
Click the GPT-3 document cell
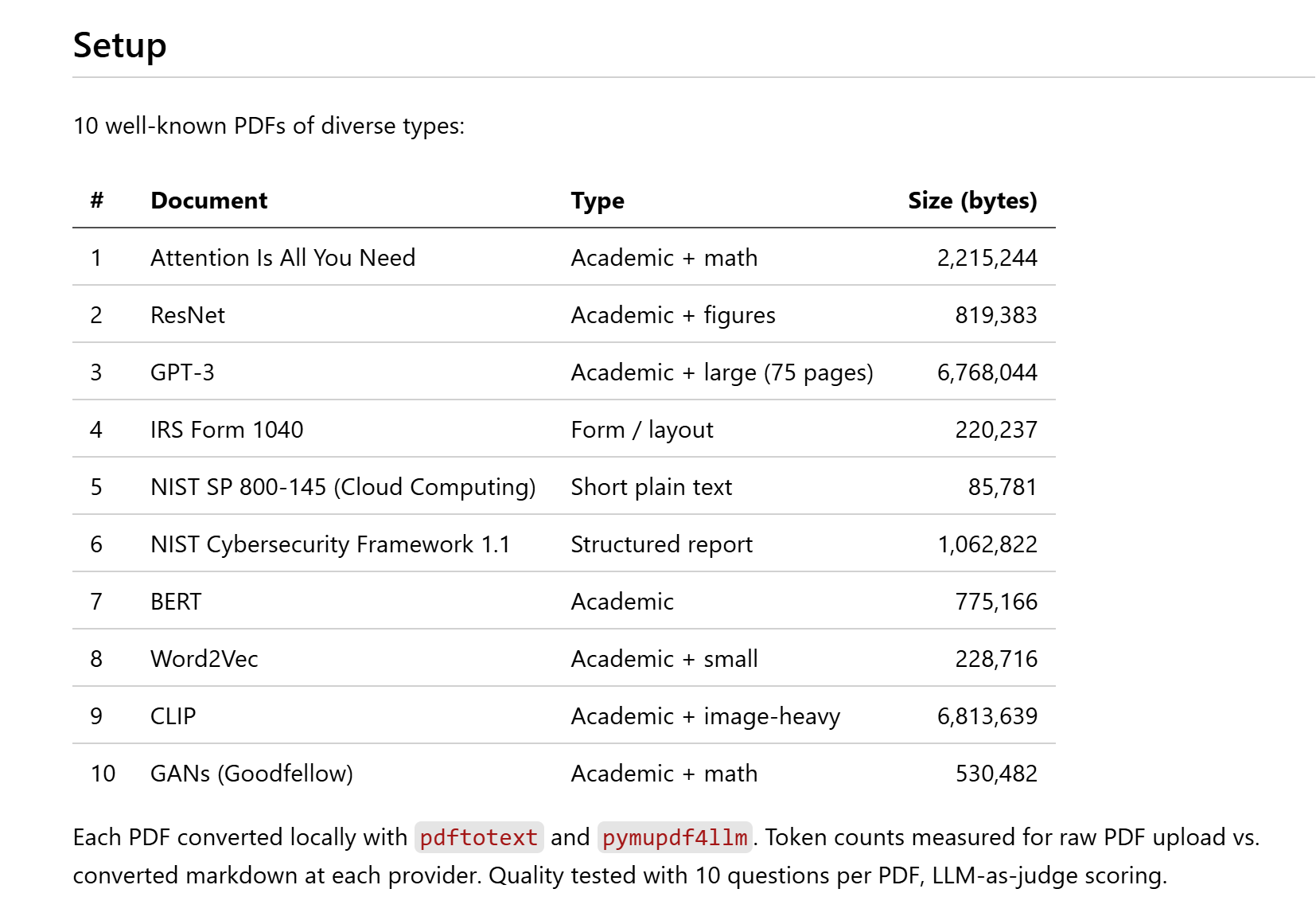tap(182, 372)
